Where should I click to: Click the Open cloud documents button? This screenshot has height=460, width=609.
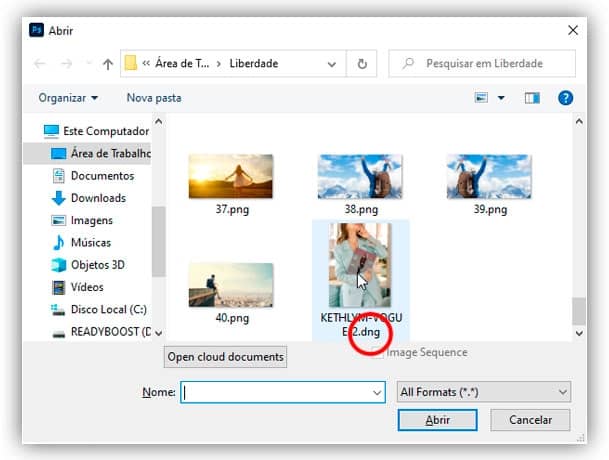[225, 357]
